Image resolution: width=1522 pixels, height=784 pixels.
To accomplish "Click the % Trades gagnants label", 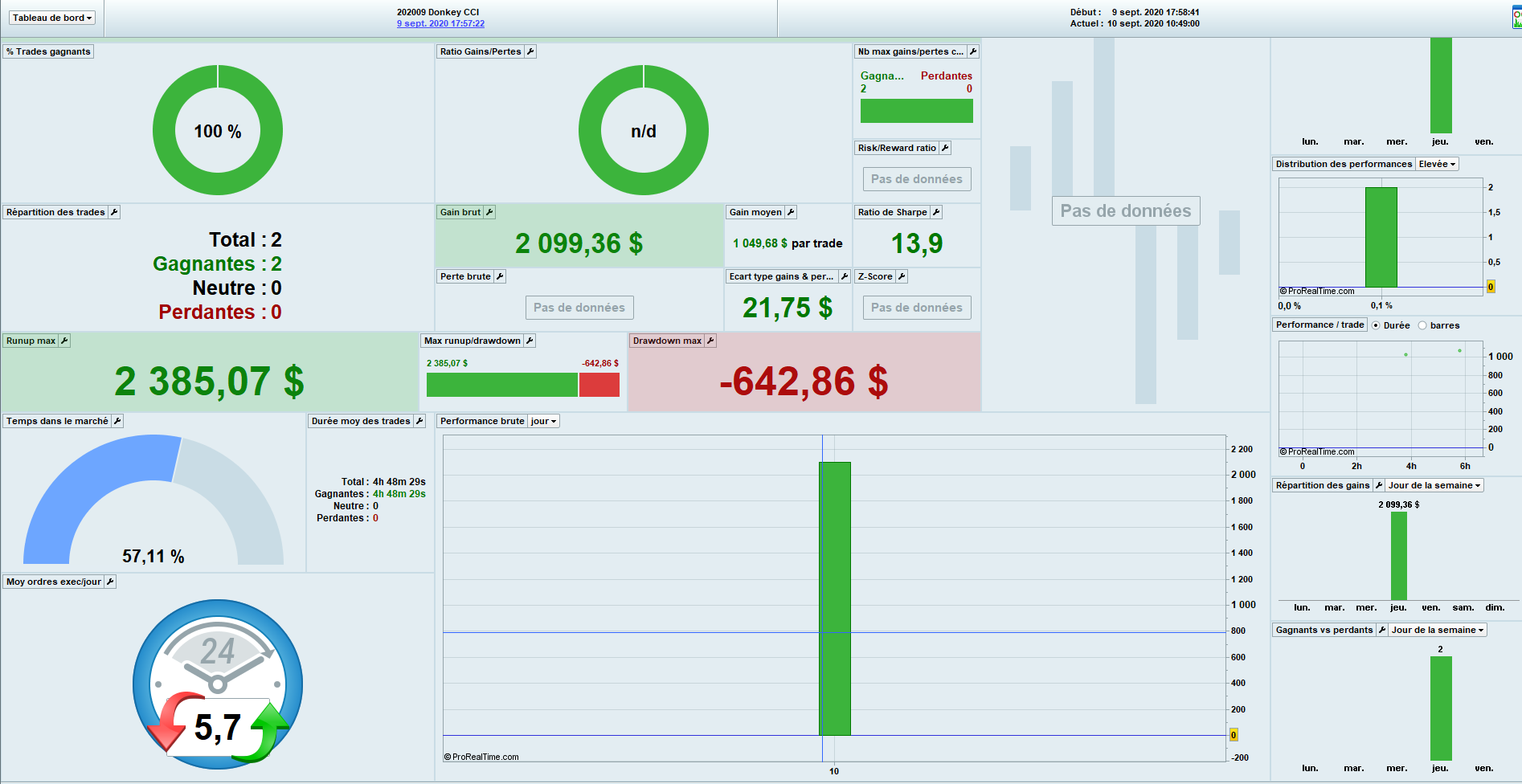I will click(48, 51).
